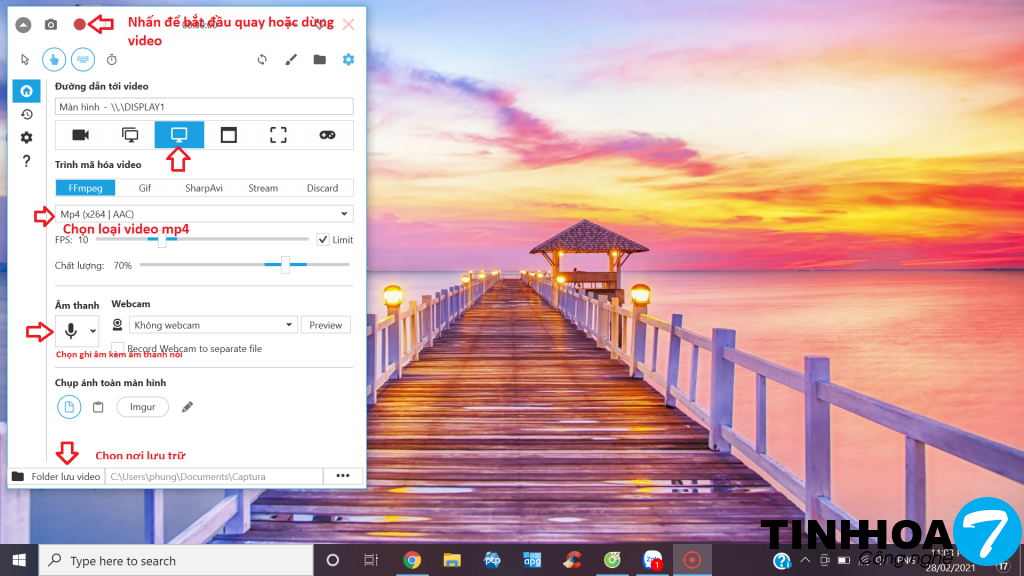
Task: Uncheck the FPS Limit checkbox
Action: [x=322, y=240]
